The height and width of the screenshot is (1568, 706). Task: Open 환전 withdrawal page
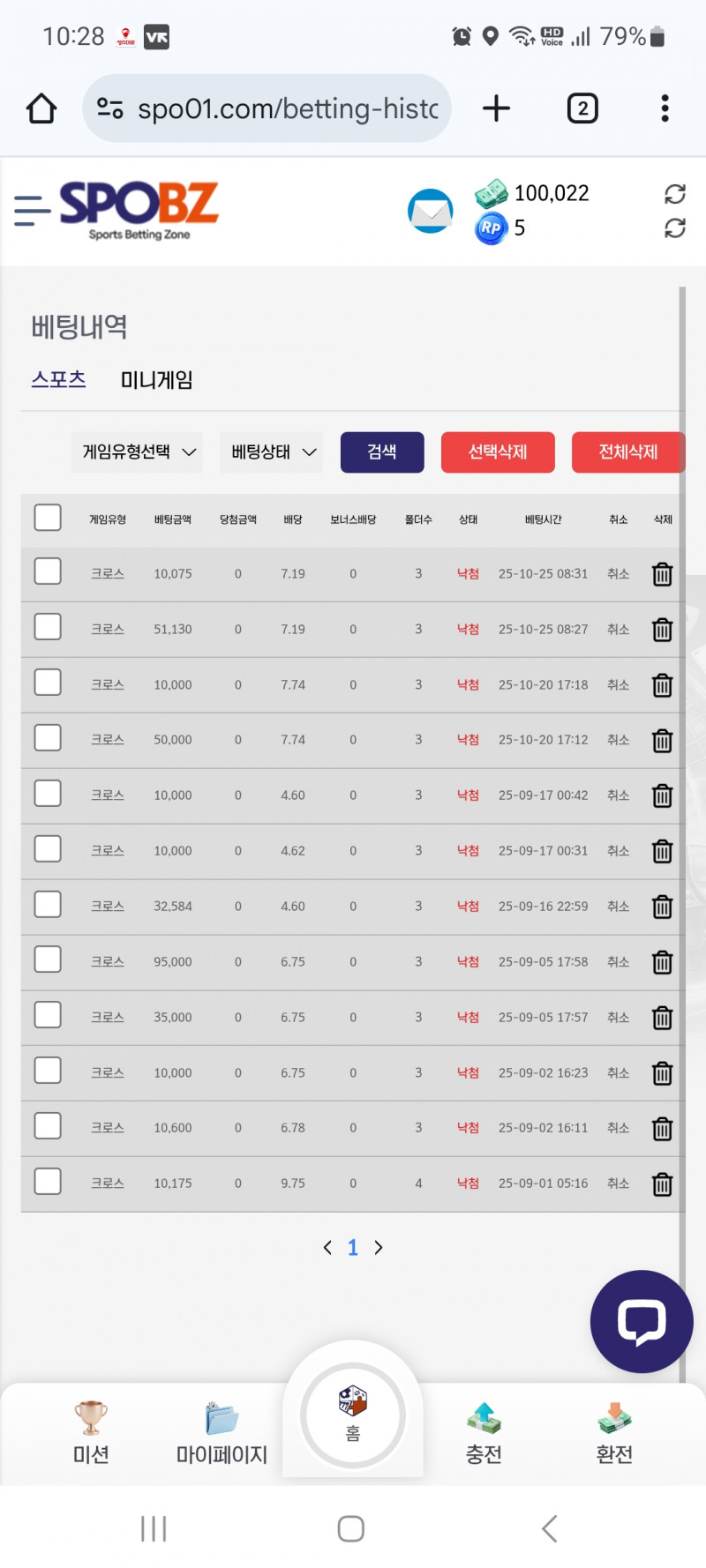click(x=614, y=1433)
